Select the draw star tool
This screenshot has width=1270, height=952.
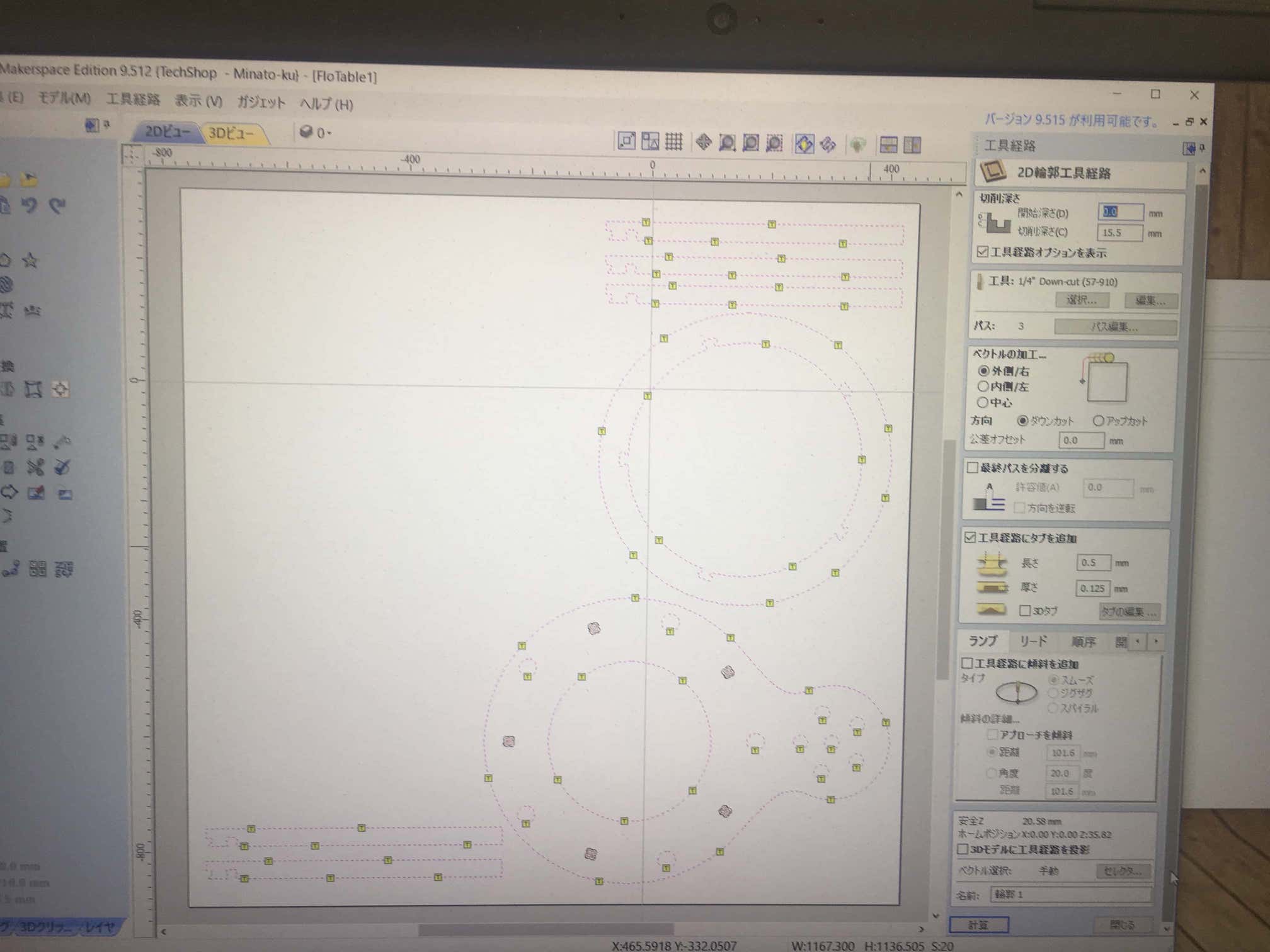click(x=30, y=259)
